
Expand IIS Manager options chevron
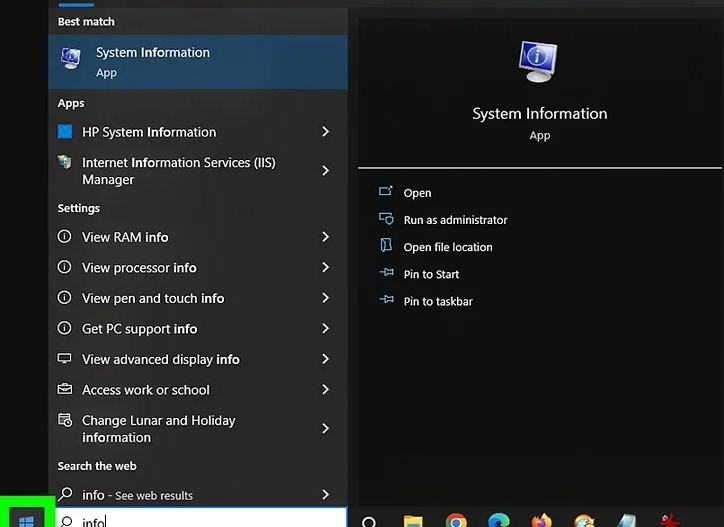[x=326, y=171]
